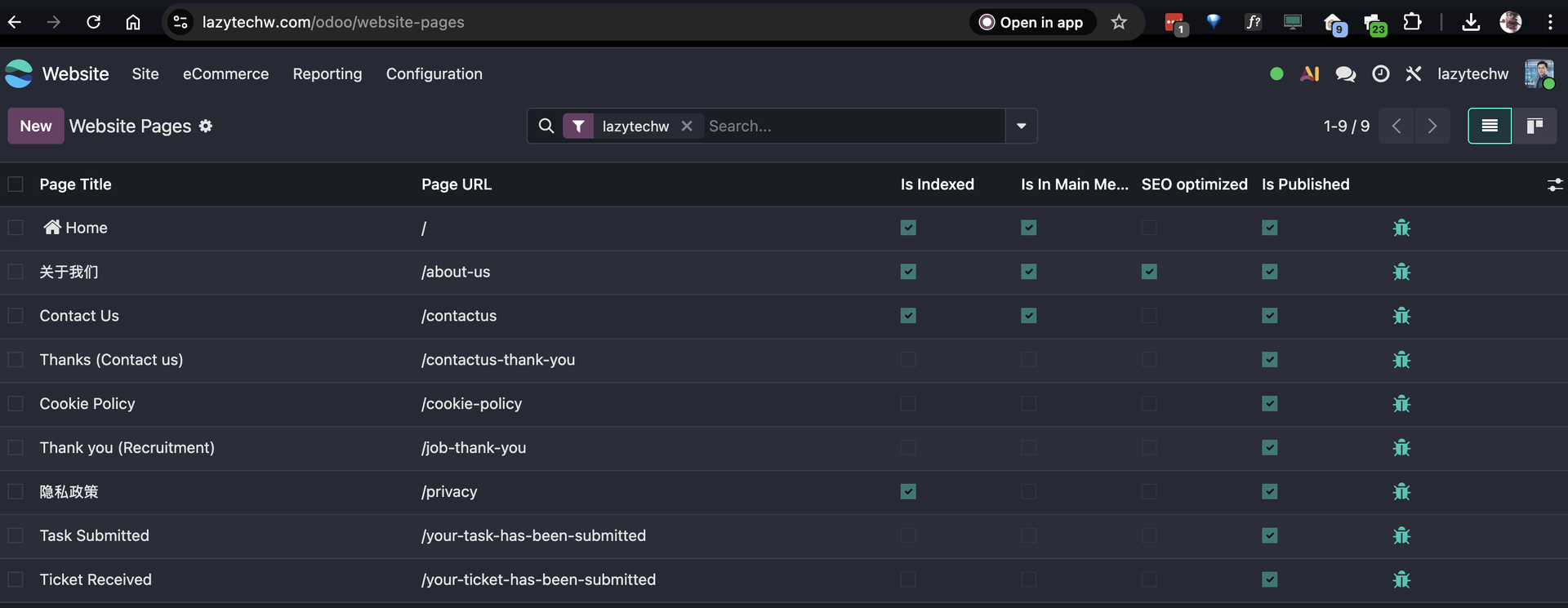Click the search magnifier icon
The width and height of the screenshot is (1568, 608).
click(x=546, y=126)
